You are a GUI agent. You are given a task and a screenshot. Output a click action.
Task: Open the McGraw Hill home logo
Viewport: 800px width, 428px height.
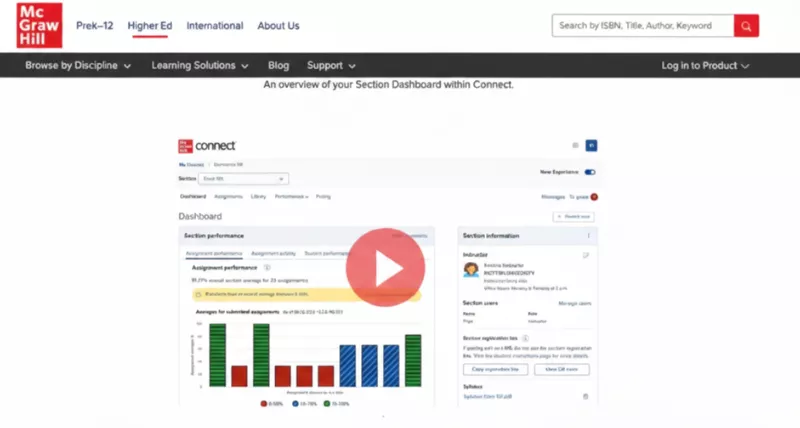39,25
